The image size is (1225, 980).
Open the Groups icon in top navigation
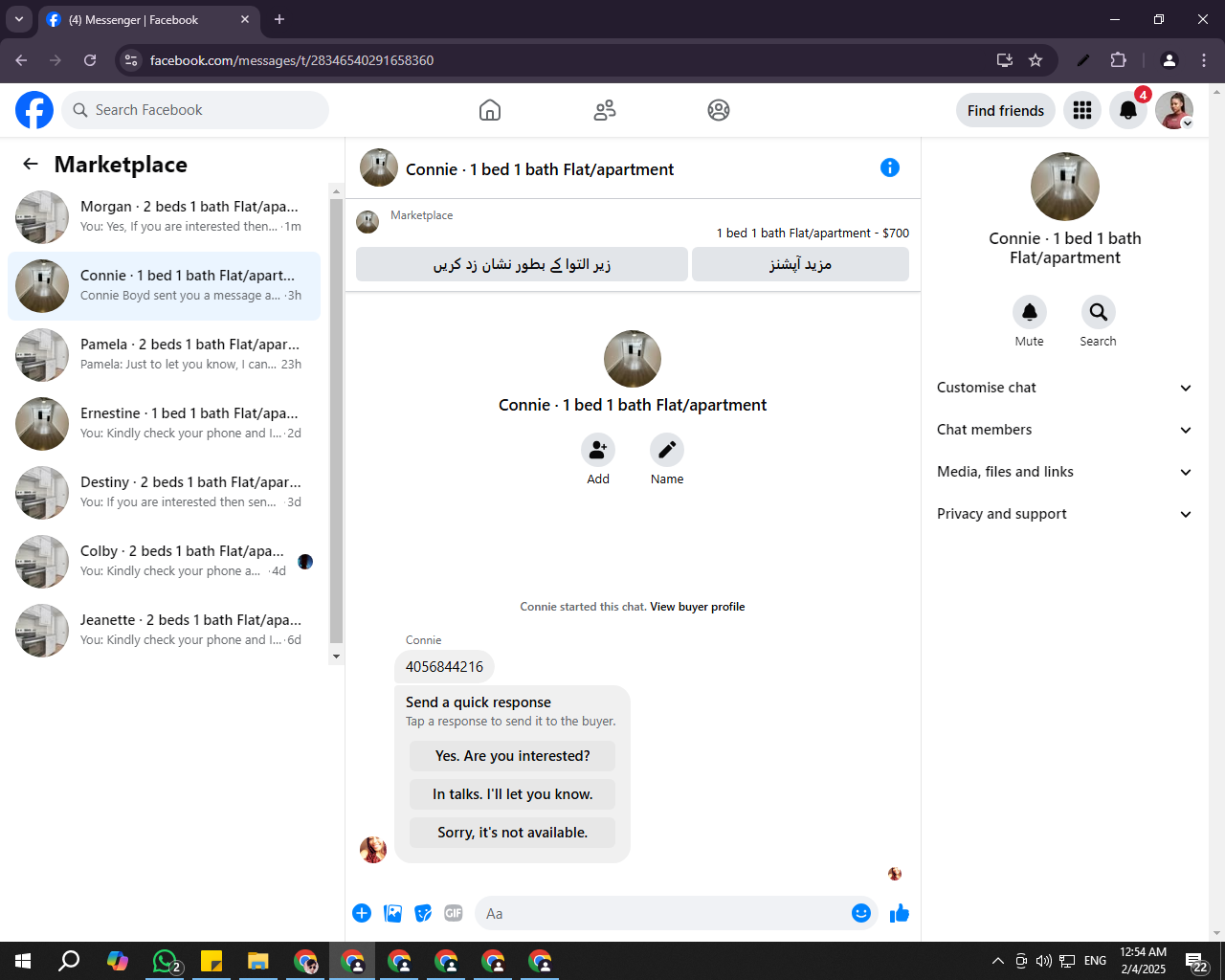point(719,110)
